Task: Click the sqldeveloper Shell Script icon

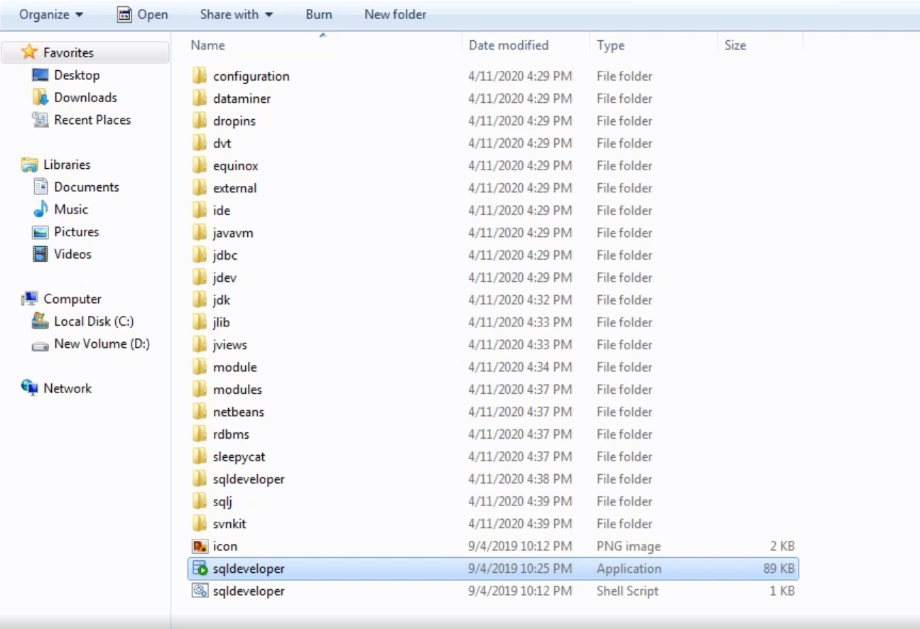Action: [200, 591]
